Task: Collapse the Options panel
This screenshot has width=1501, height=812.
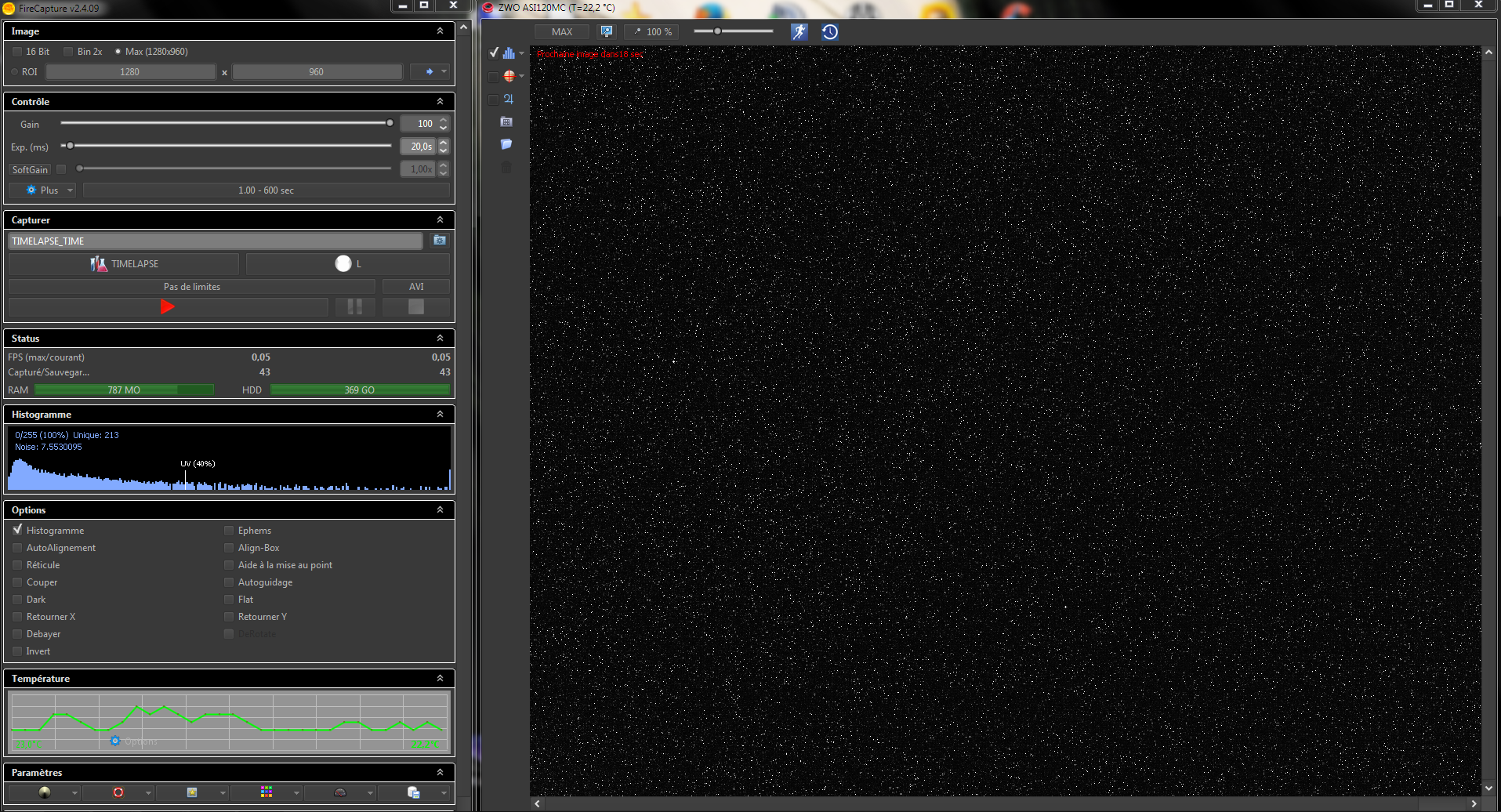Action: [x=440, y=510]
